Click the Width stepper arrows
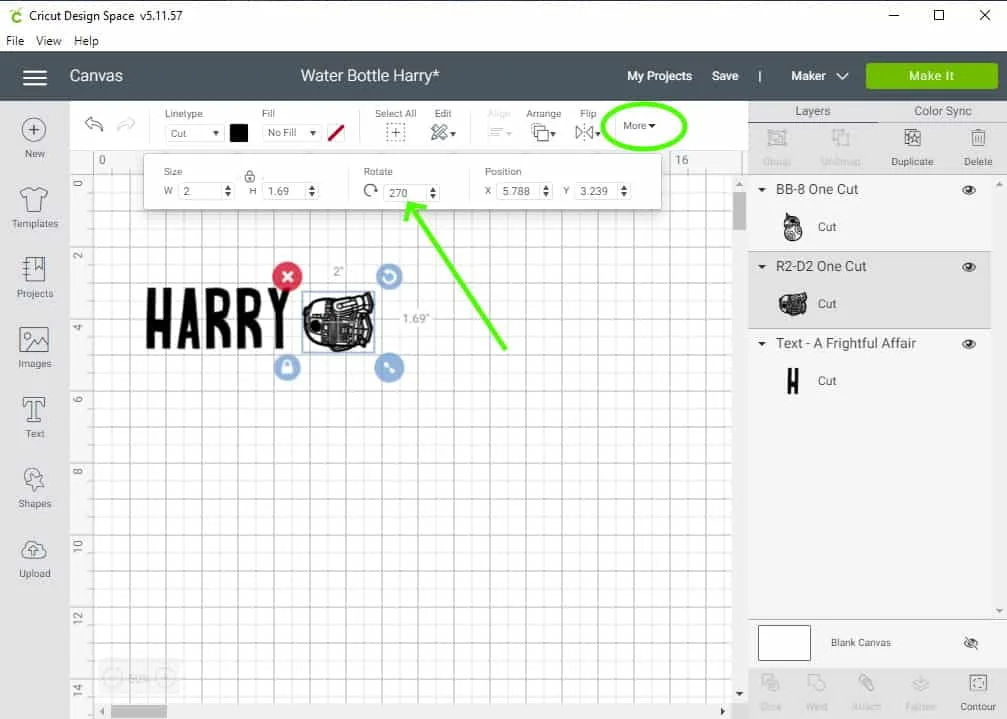This screenshot has width=1007, height=719. click(228, 191)
